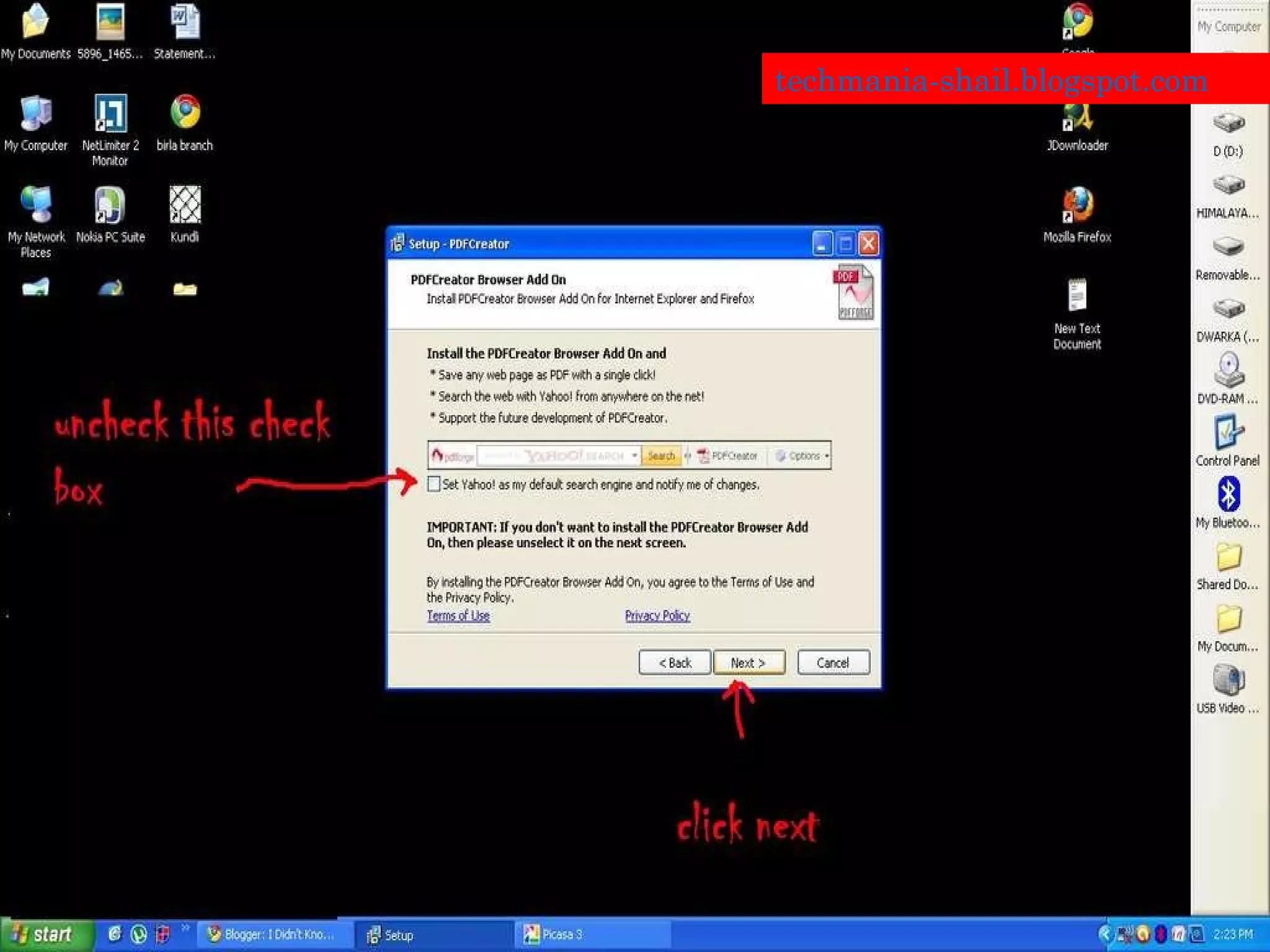Click the < Back button
Screen dimensions: 1270x952
(x=675, y=663)
